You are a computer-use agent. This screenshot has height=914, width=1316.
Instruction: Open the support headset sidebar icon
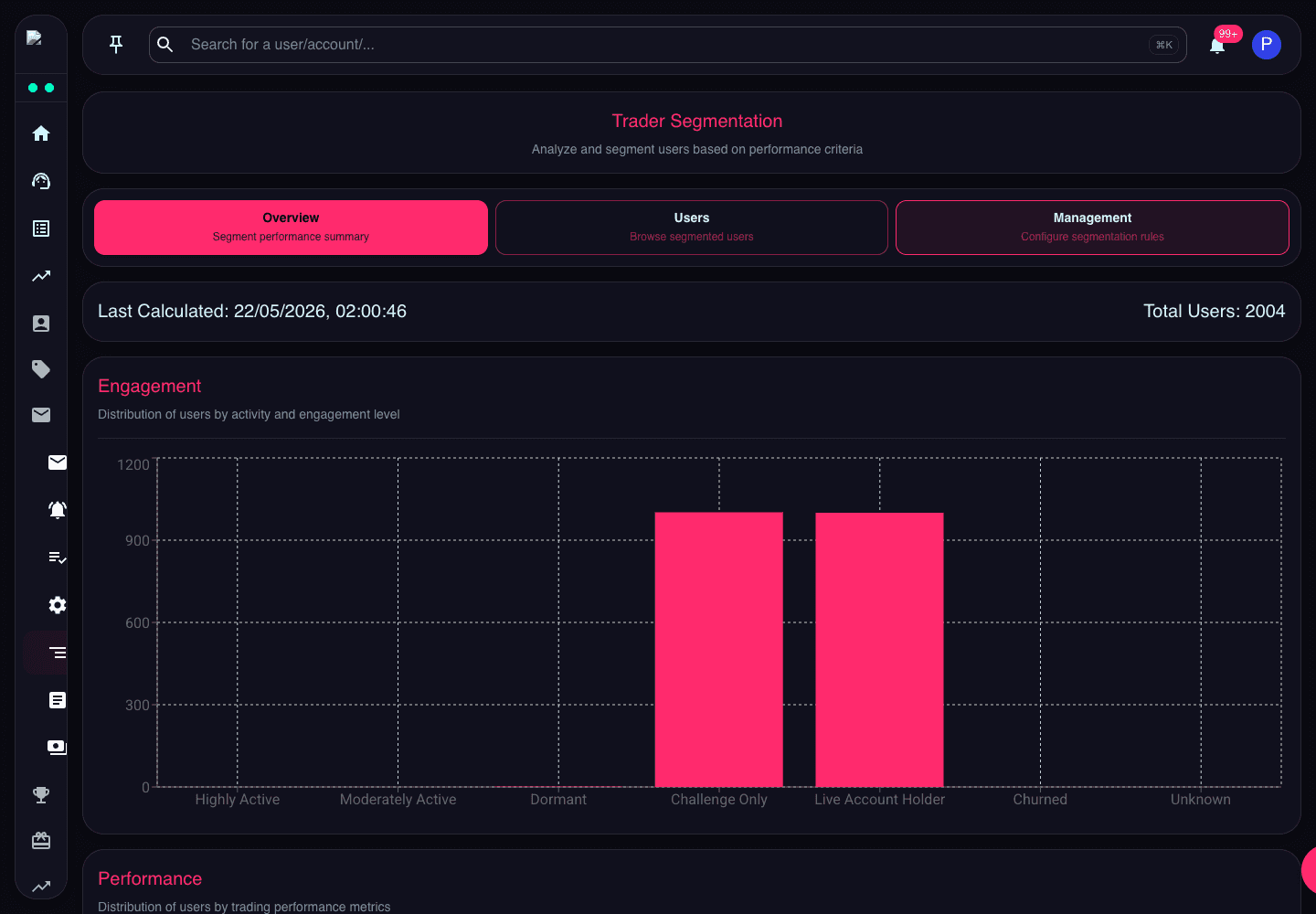pyautogui.click(x=41, y=181)
